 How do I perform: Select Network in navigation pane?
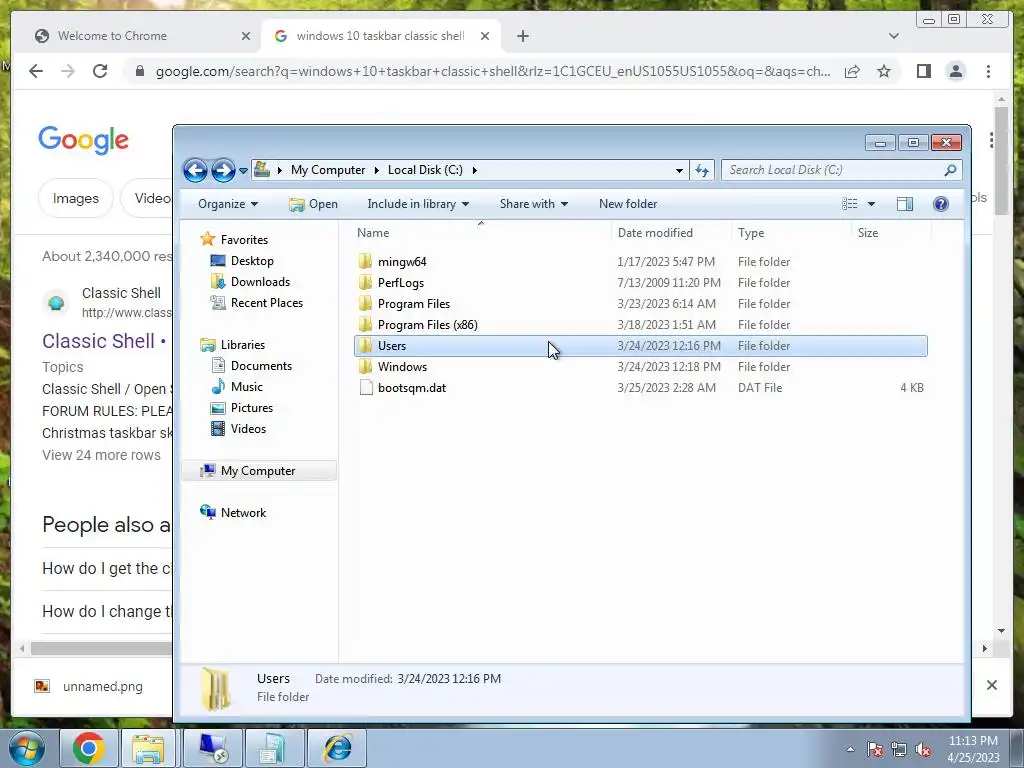(x=243, y=513)
